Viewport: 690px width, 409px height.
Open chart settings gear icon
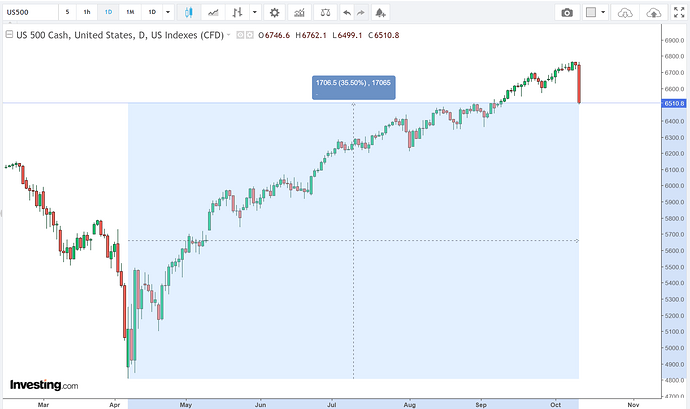click(x=274, y=12)
